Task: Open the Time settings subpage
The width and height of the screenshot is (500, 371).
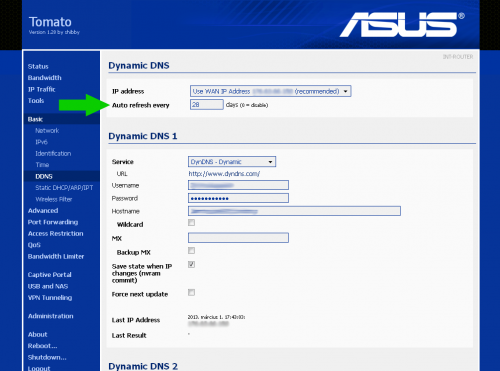Action: point(42,165)
